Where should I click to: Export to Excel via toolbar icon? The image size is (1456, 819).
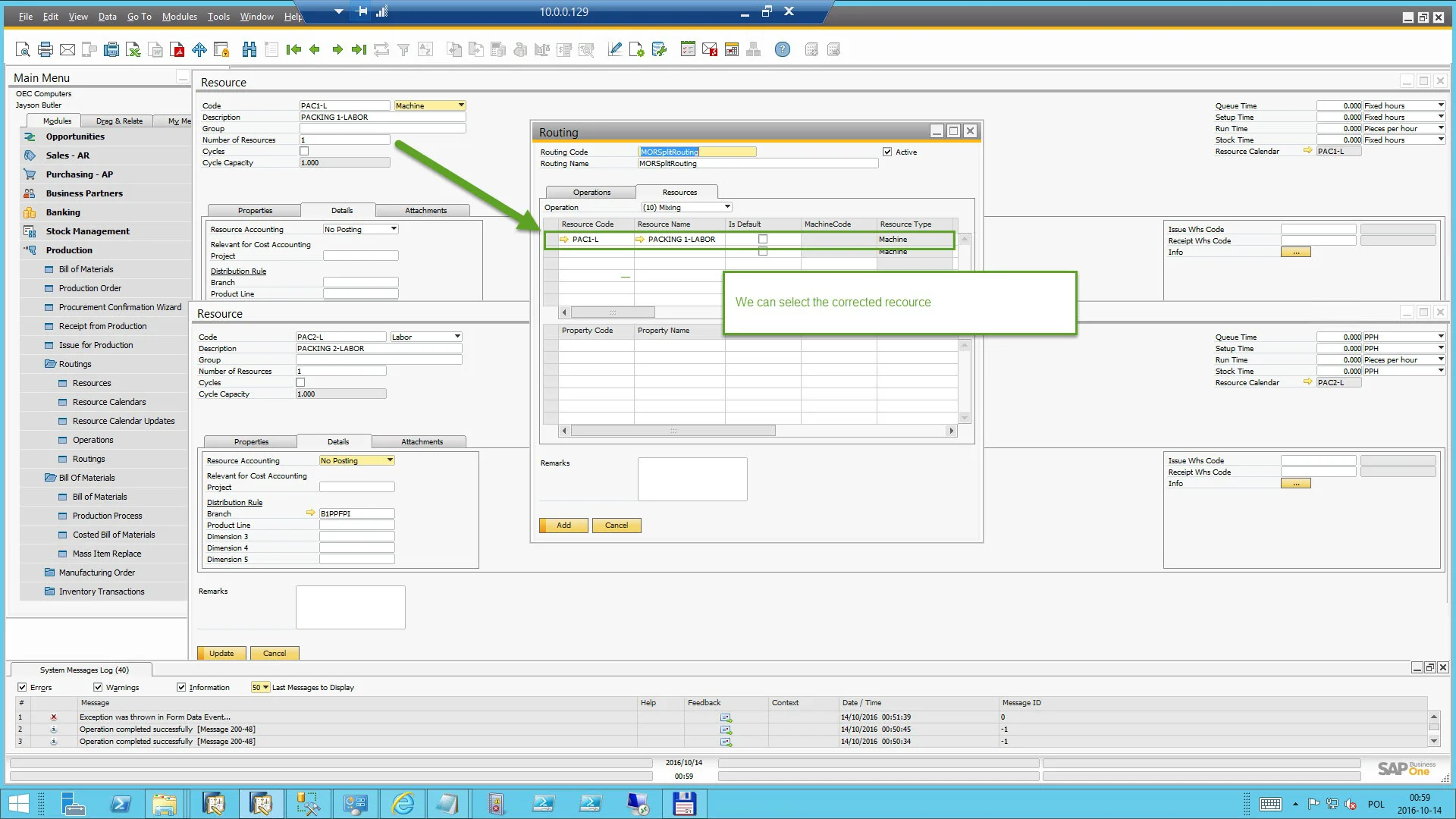tap(133, 50)
